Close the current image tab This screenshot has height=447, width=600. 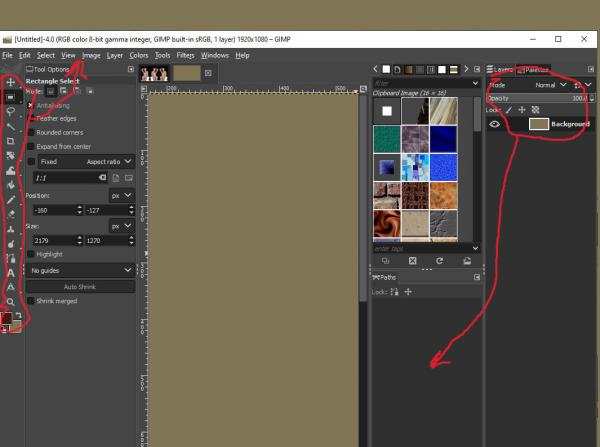point(208,73)
